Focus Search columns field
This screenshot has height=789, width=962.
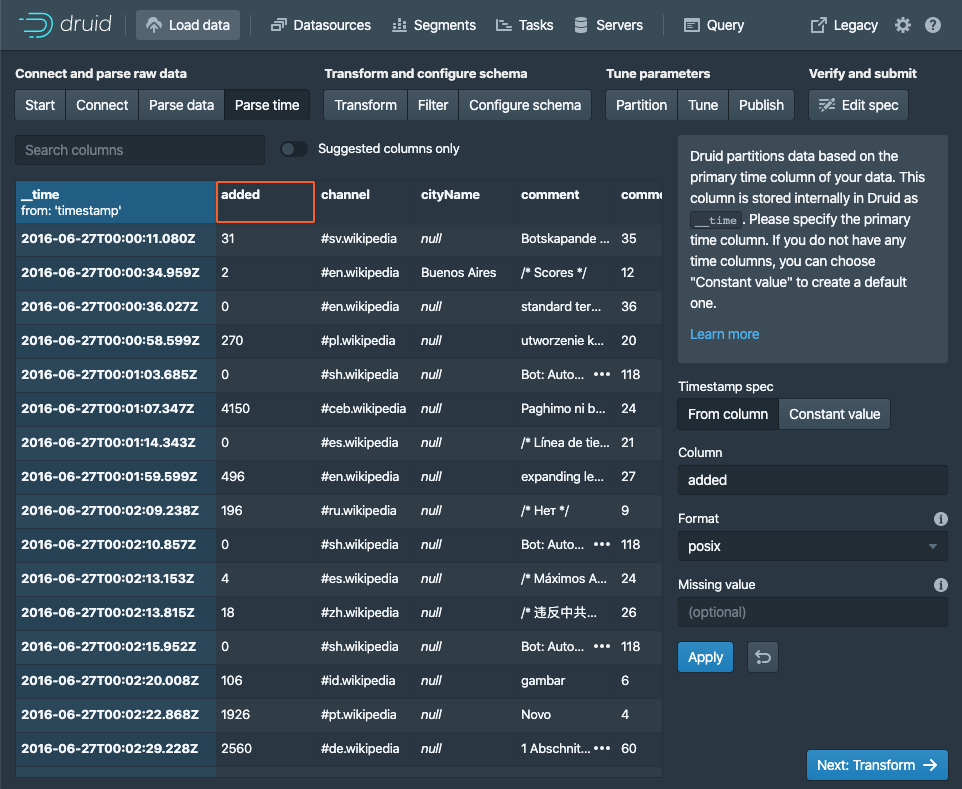point(140,150)
